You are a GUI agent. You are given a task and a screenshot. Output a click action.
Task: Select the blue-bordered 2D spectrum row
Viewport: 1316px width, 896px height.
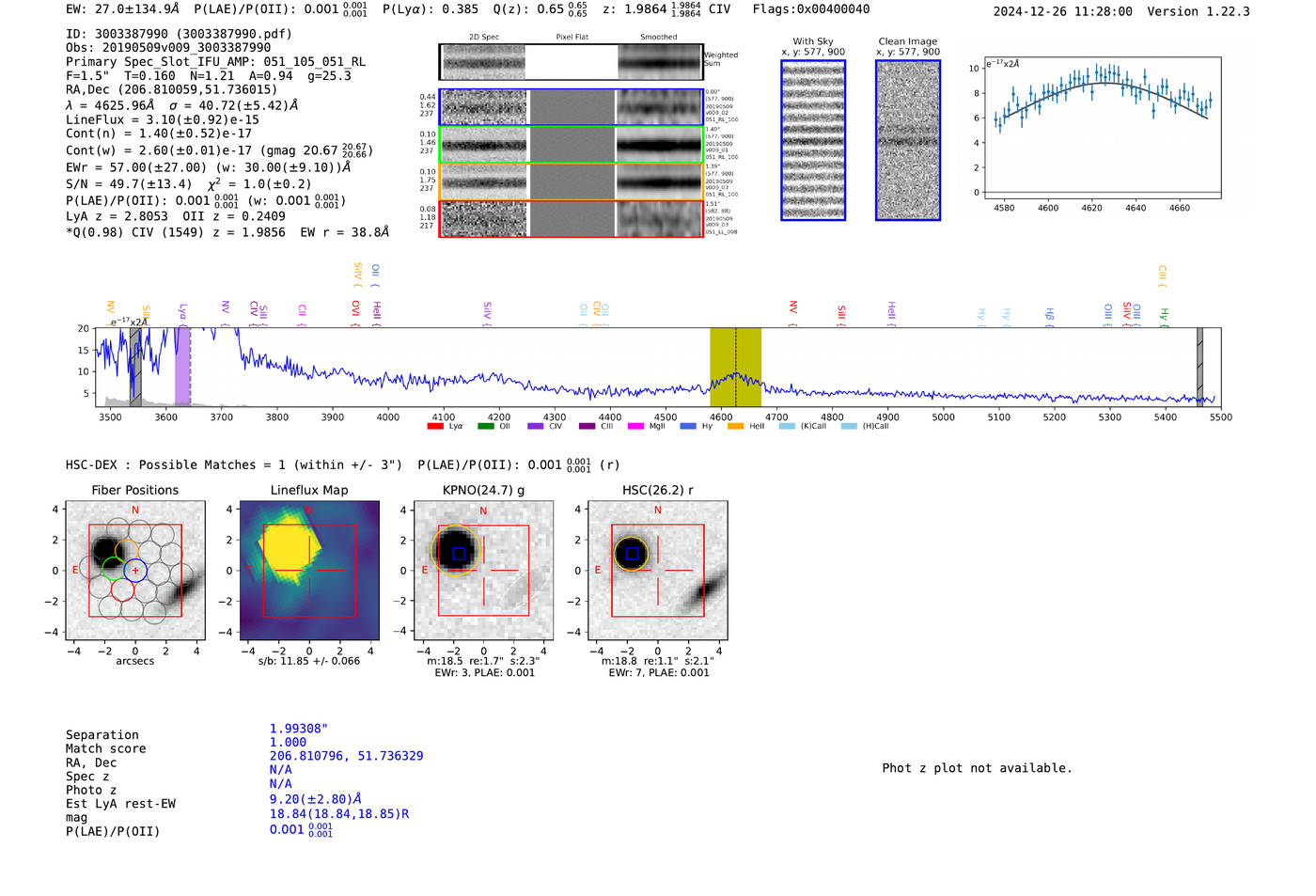pyautogui.click(x=571, y=107)
